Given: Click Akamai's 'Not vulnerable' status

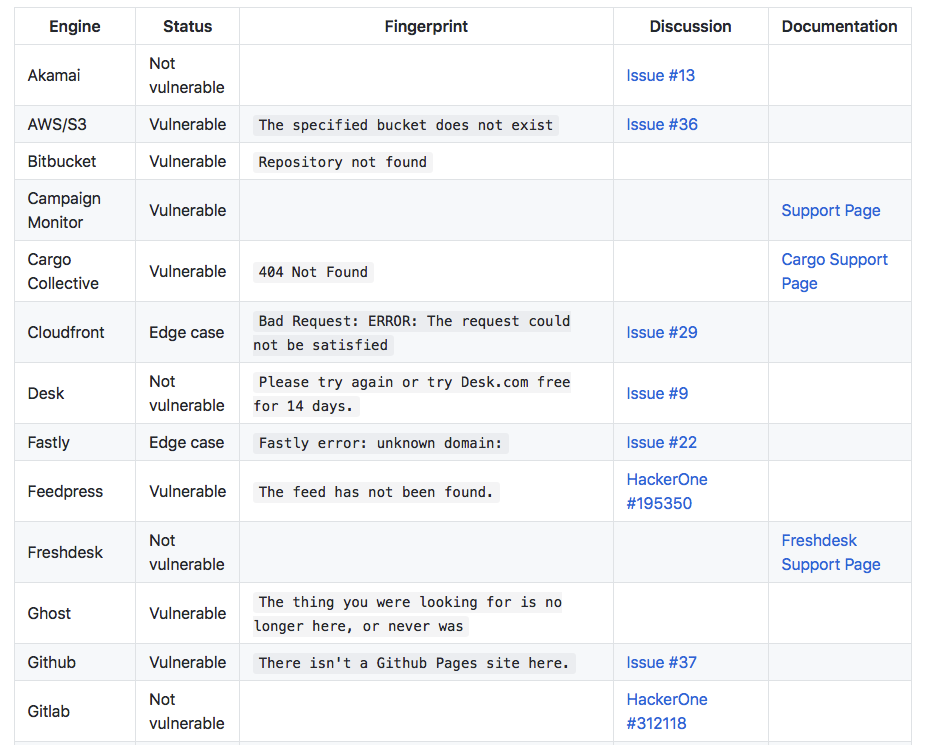Looking at the screenshot, I should [186, 75].
